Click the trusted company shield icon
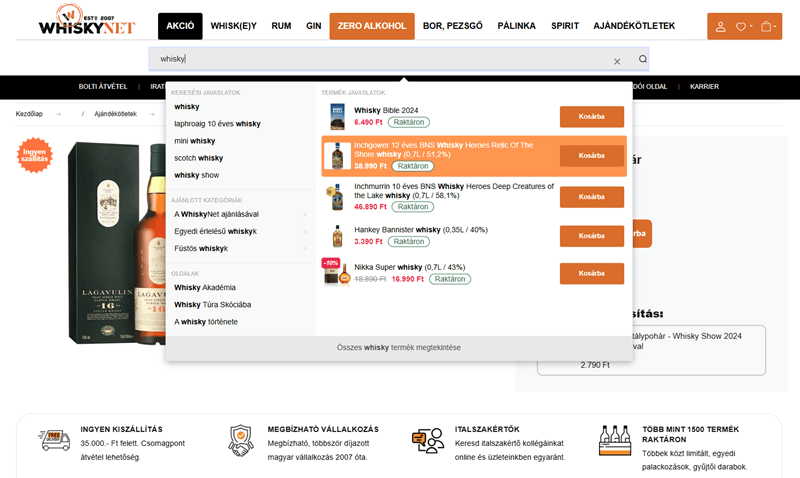800x478 pixels. [240, 441]
